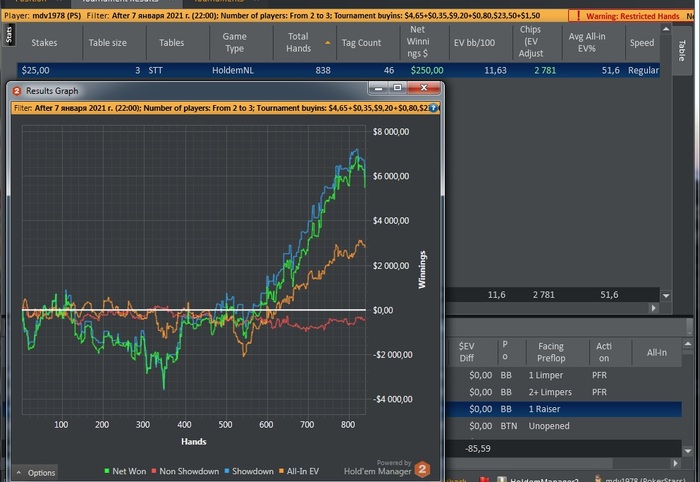700x482 pixels.
Task: Click the HoldemNL game type cell
Action: [x=233, y=71]
